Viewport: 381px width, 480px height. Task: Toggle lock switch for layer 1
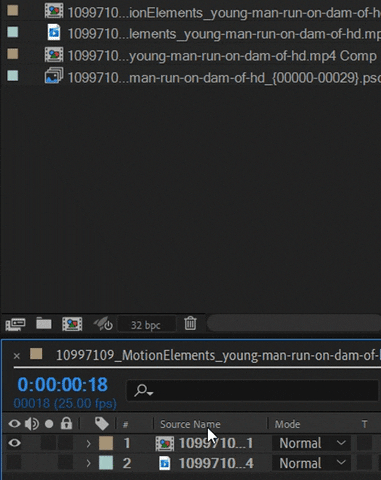[x=66, y=443]
